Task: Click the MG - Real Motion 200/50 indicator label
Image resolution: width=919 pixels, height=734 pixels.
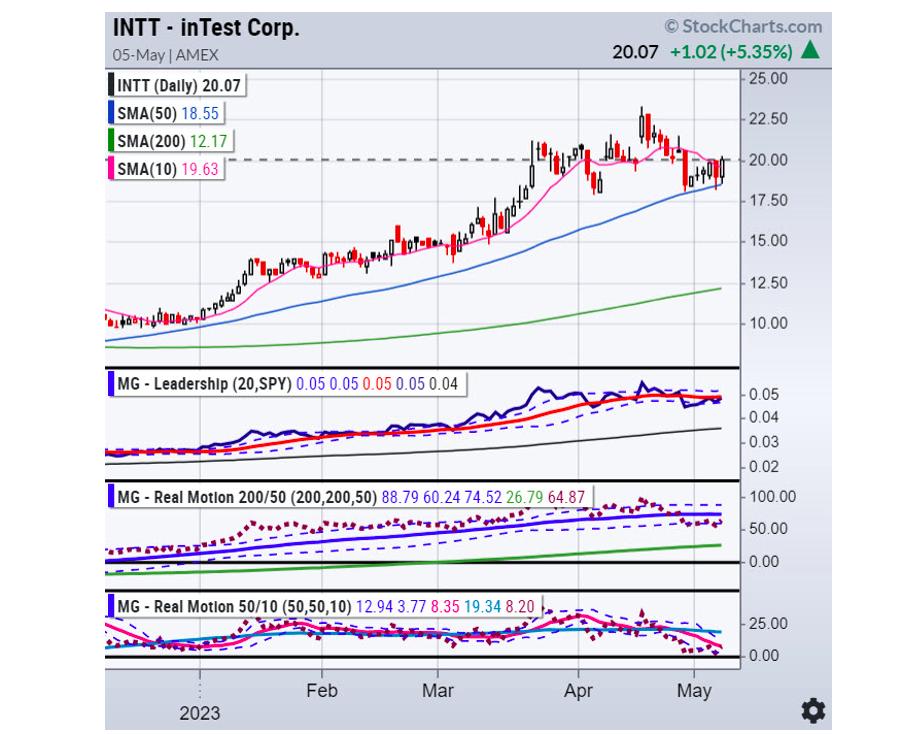Action: click(x=247, y=498)
